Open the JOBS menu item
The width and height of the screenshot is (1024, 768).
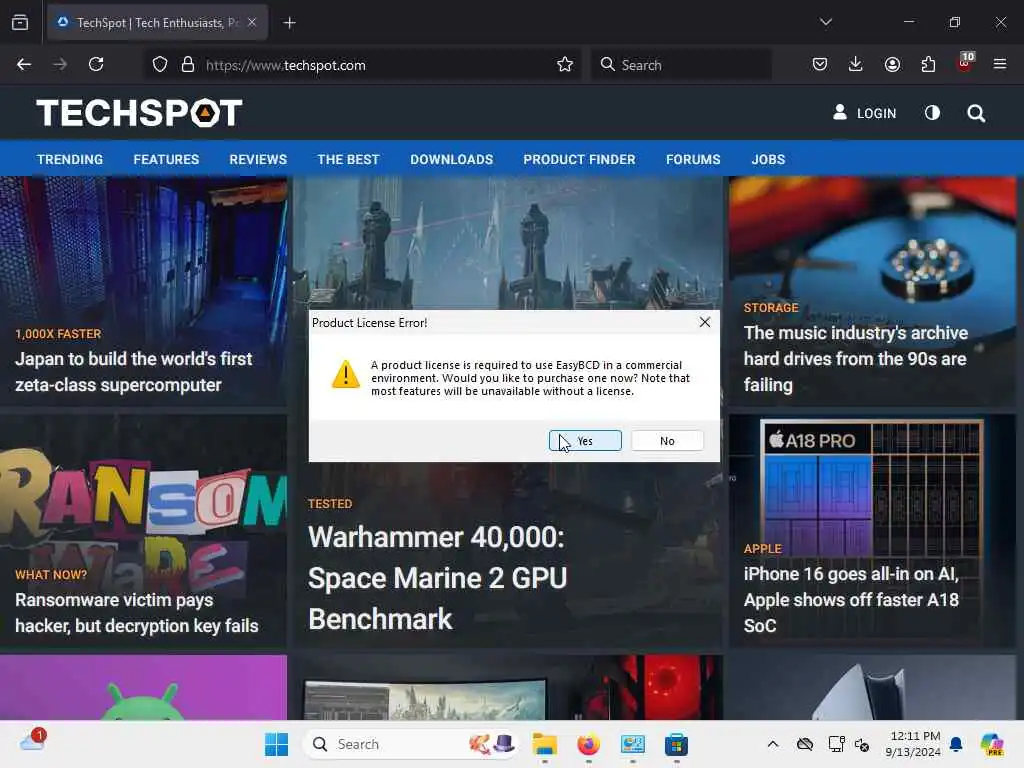click(x=768, y=159)
